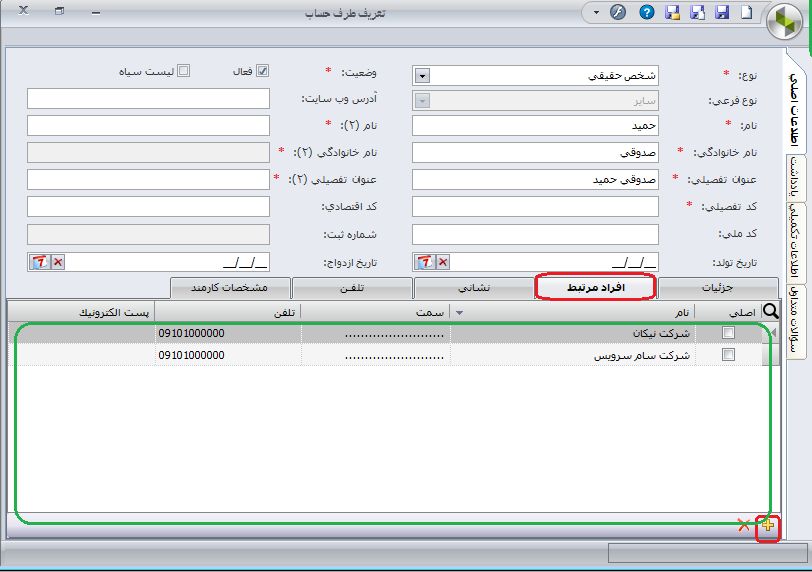Image resolution: width=812 pixels, height=572 pixels.
Task: Click the green application orb logo button
Action: (x=784, y=21)
